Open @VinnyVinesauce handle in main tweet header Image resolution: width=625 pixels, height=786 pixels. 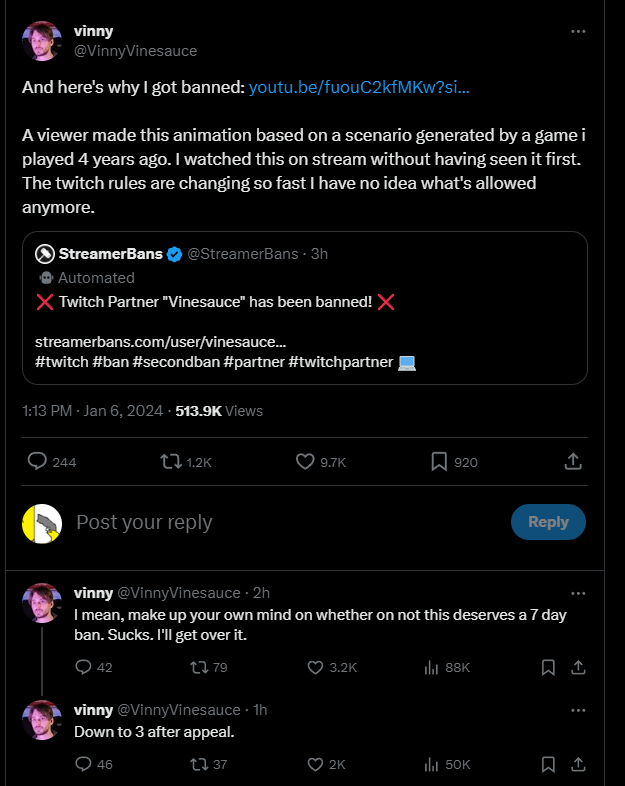(x=135, y=51)
